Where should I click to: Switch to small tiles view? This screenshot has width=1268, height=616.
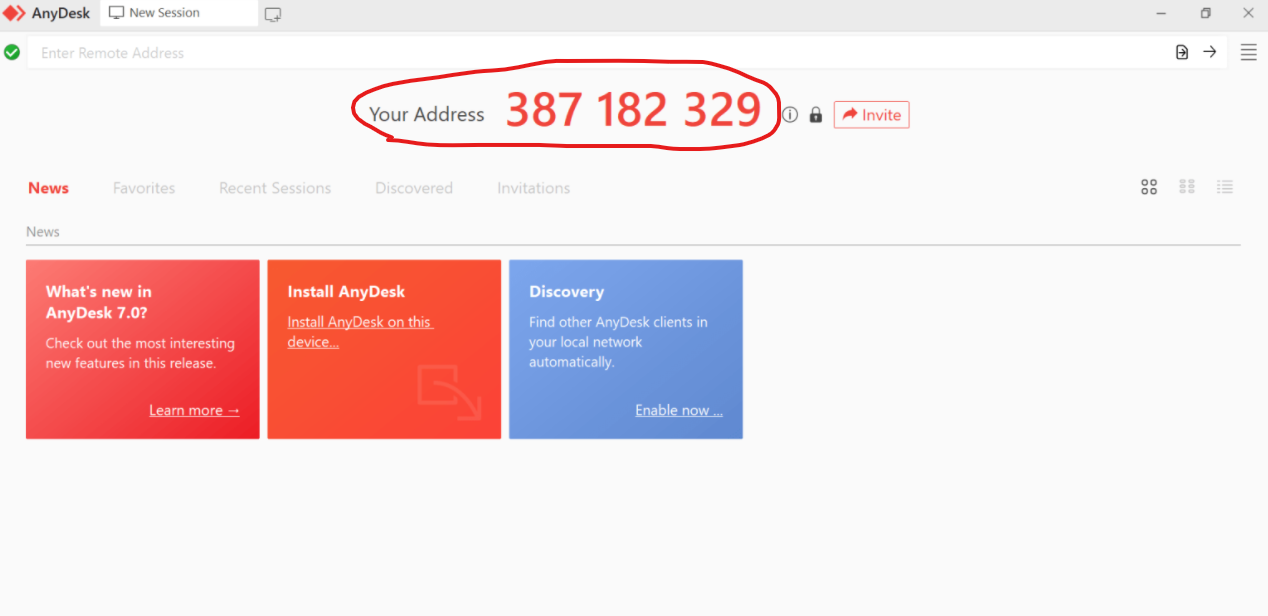(1186, 187)
